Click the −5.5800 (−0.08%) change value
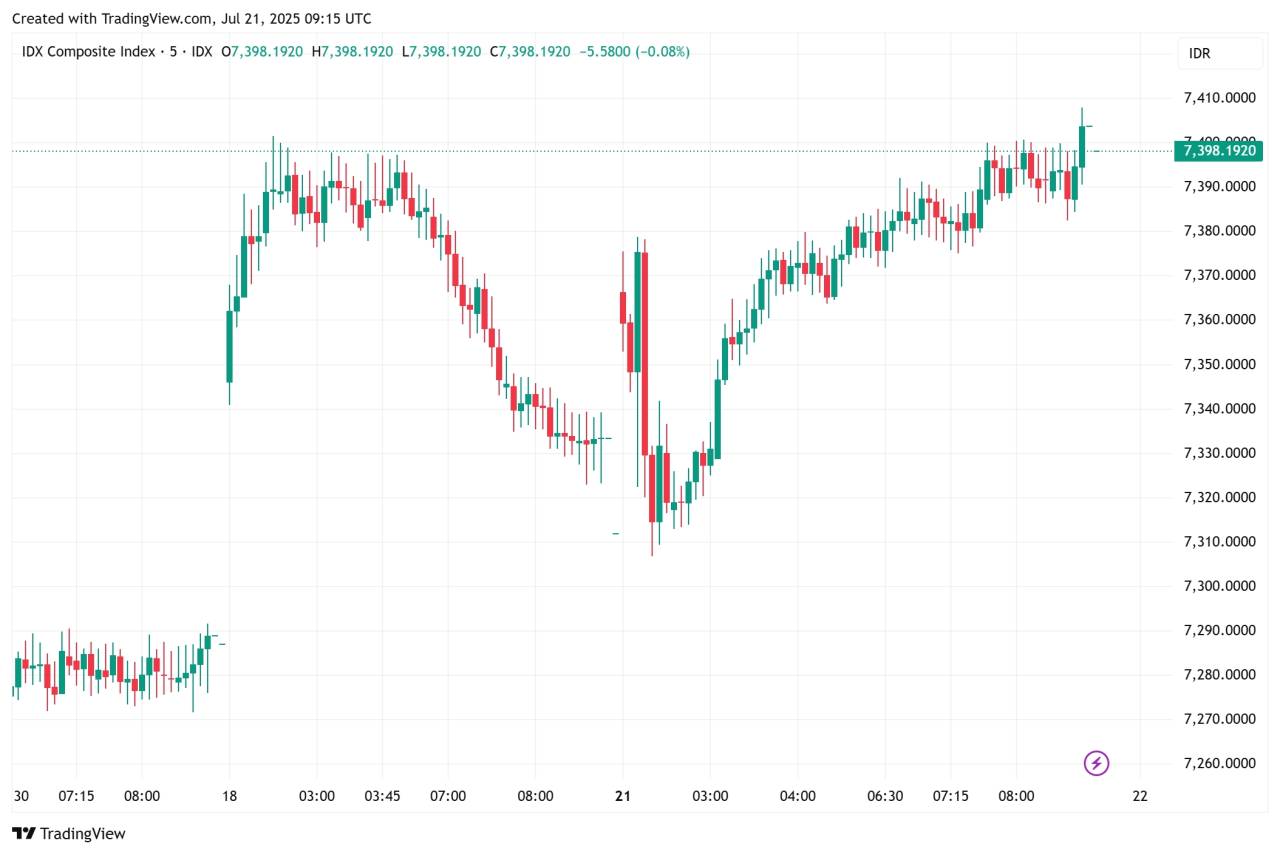 (x=635, y=51)
